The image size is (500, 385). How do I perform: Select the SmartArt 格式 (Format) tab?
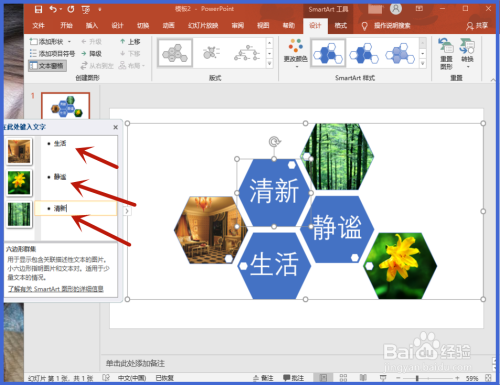tap(341, 26)
